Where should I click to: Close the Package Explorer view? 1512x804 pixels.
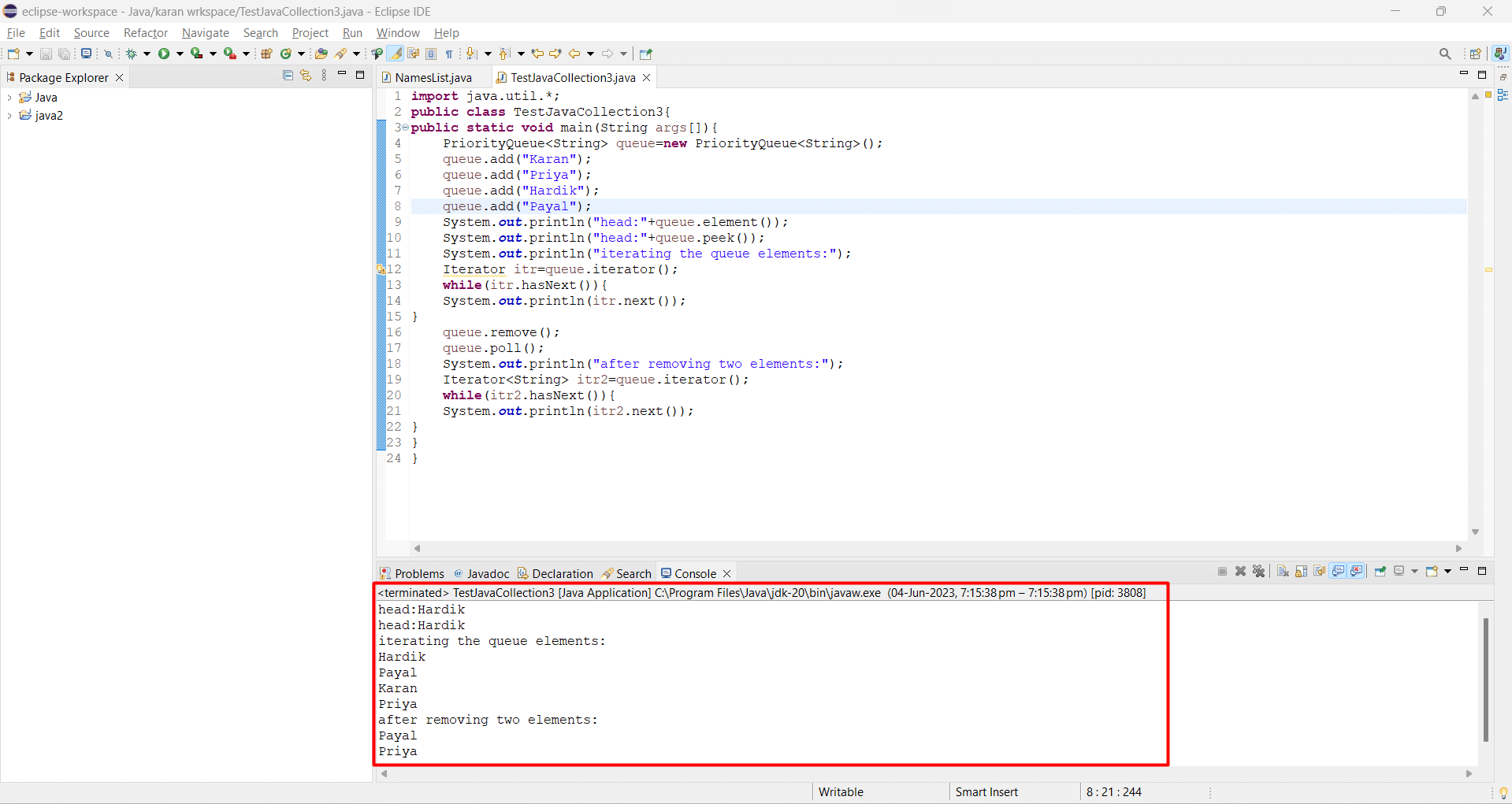[120, 77]
